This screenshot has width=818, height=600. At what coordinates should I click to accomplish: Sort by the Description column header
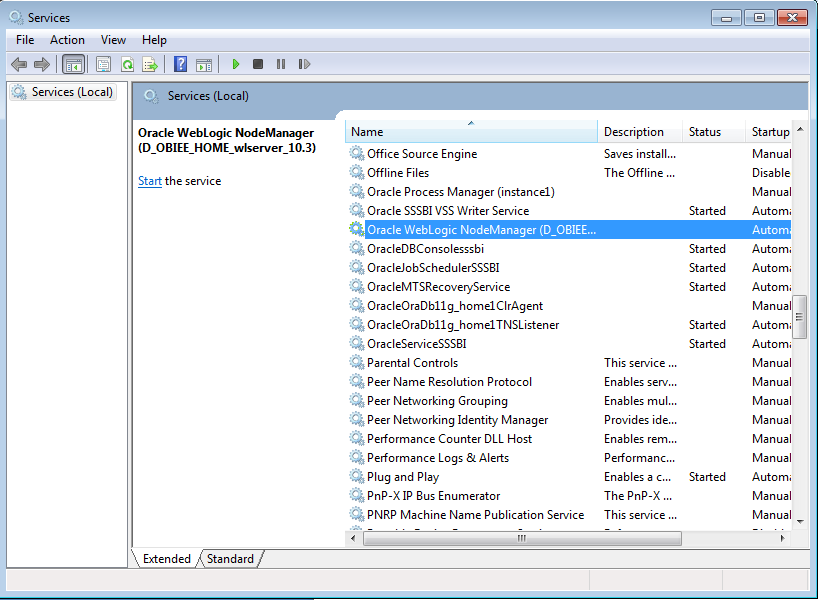pos(640,131)
